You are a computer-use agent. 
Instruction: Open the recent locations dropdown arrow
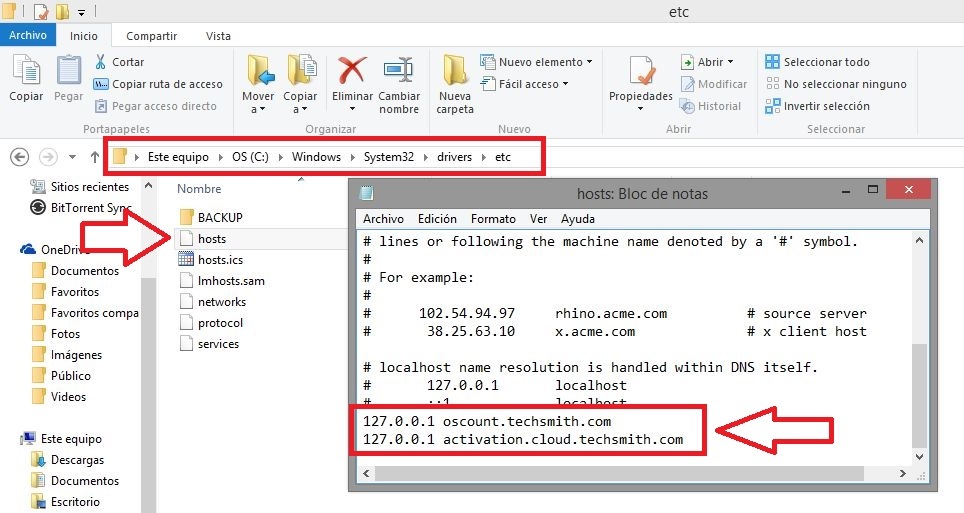pyautogui.click(x=73, y=157)
